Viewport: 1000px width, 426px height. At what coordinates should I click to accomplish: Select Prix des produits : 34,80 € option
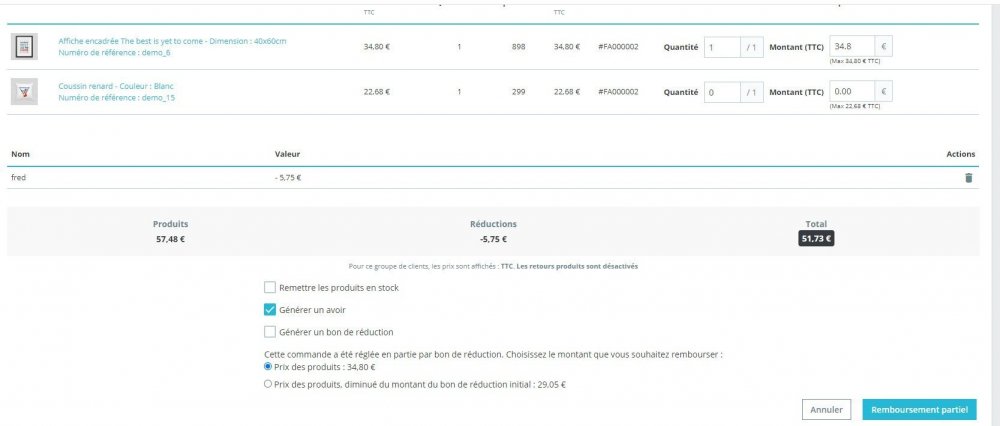click(x=268, y=367)
